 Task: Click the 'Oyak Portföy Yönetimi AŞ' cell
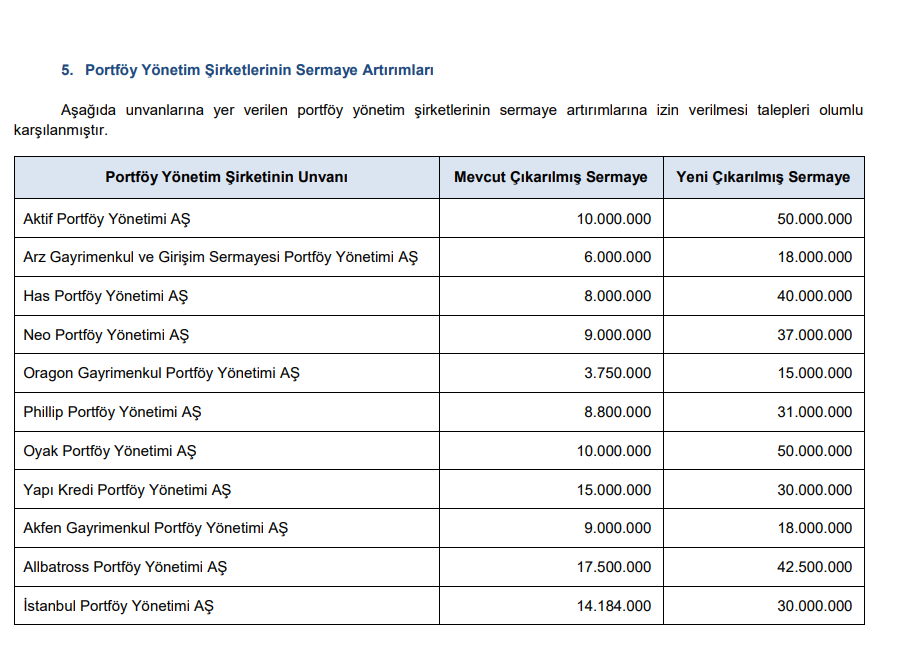(109, 451)
